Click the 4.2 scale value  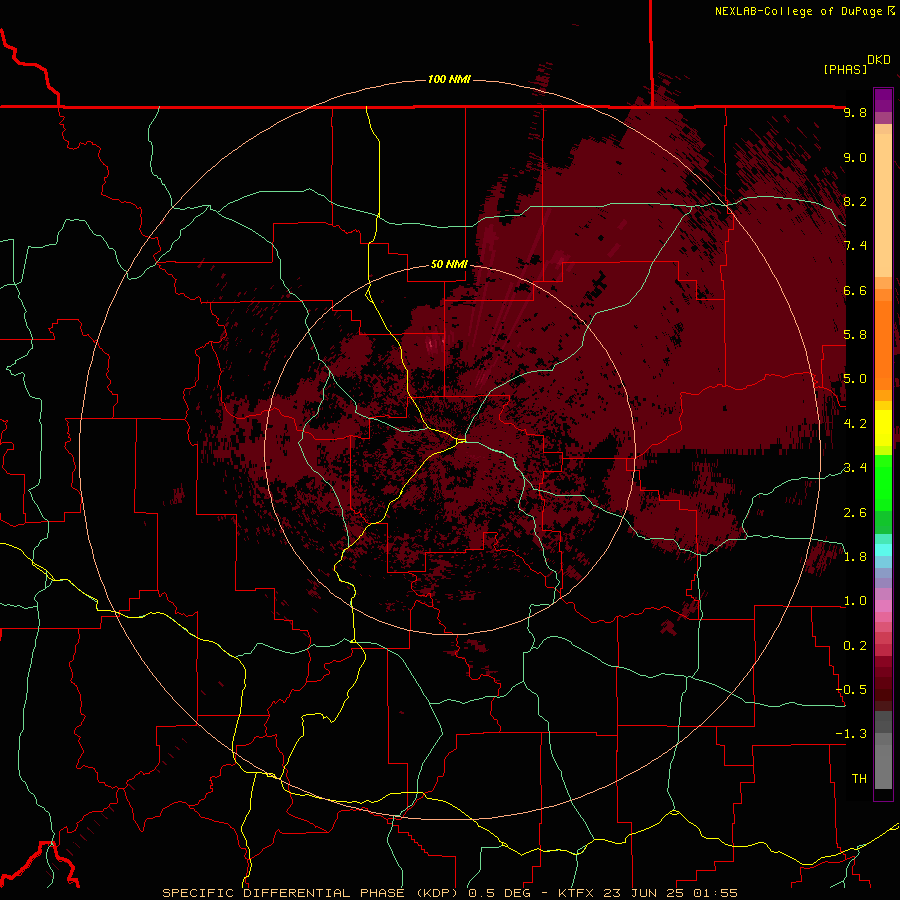855,424
